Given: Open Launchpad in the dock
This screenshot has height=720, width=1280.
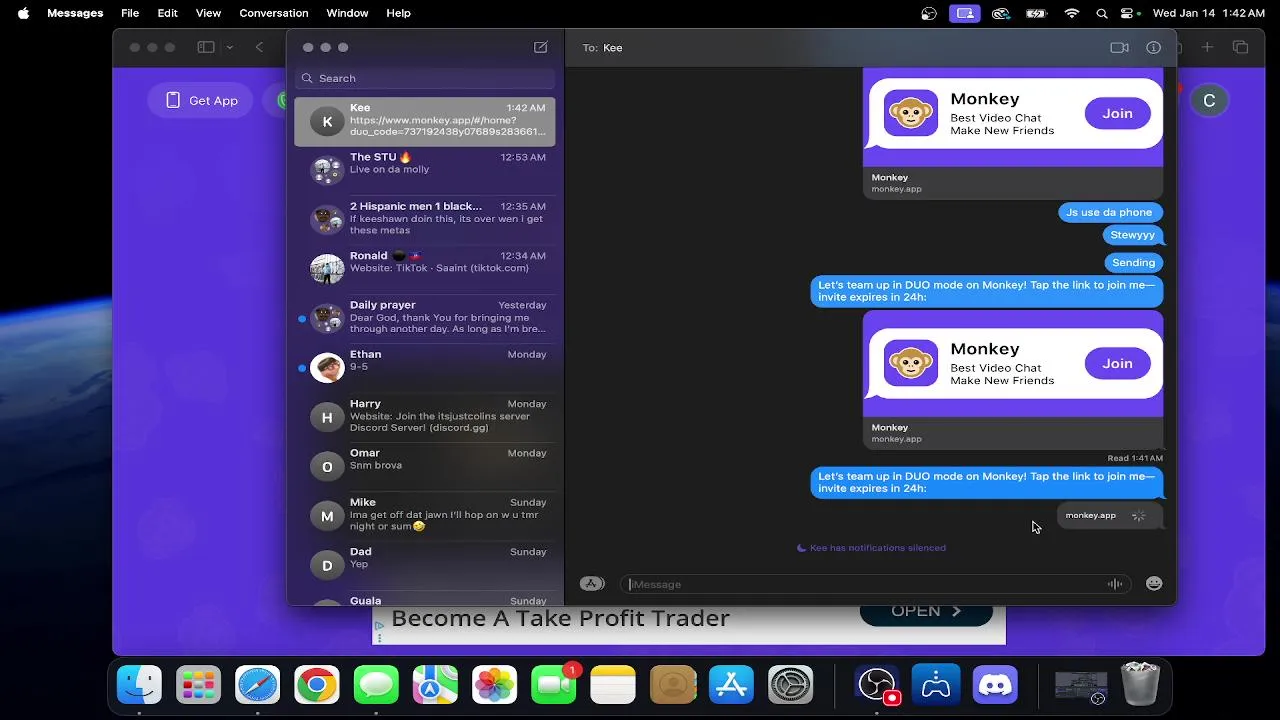Looking at the screenshot, I should [x=198, y=685].
